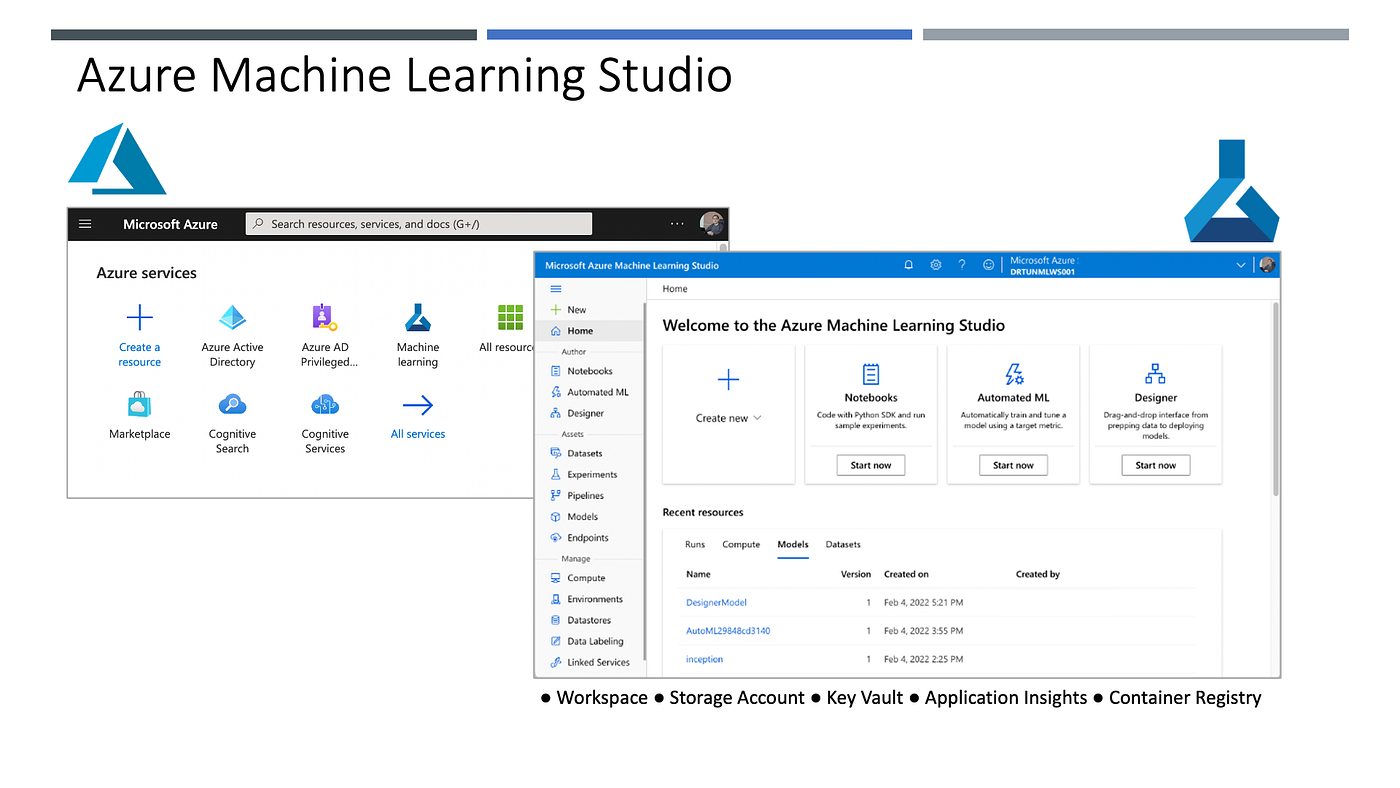Open the Azure portal ellipsis menu

(x=677, y=224)
